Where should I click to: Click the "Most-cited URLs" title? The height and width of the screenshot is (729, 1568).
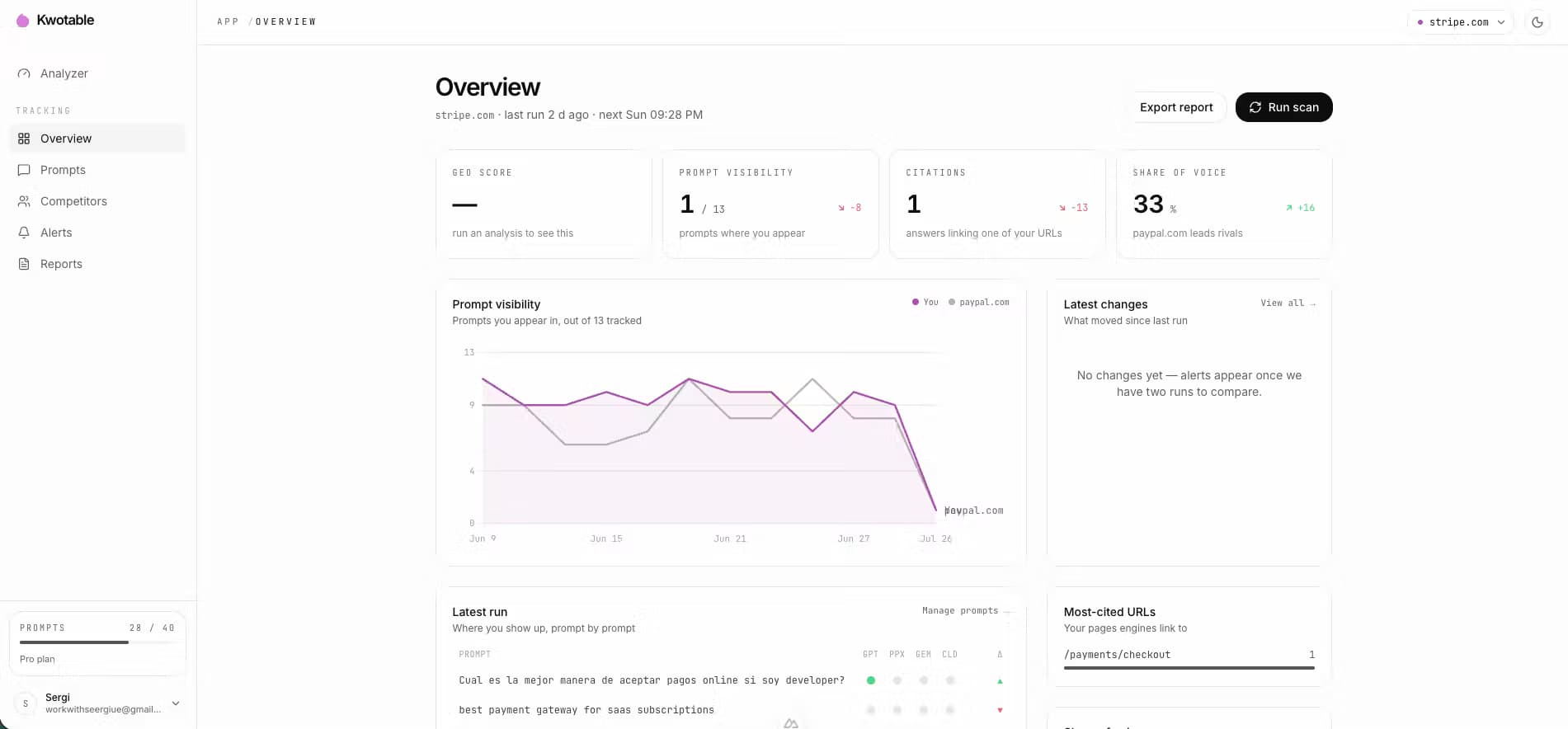pos(1109,612)
